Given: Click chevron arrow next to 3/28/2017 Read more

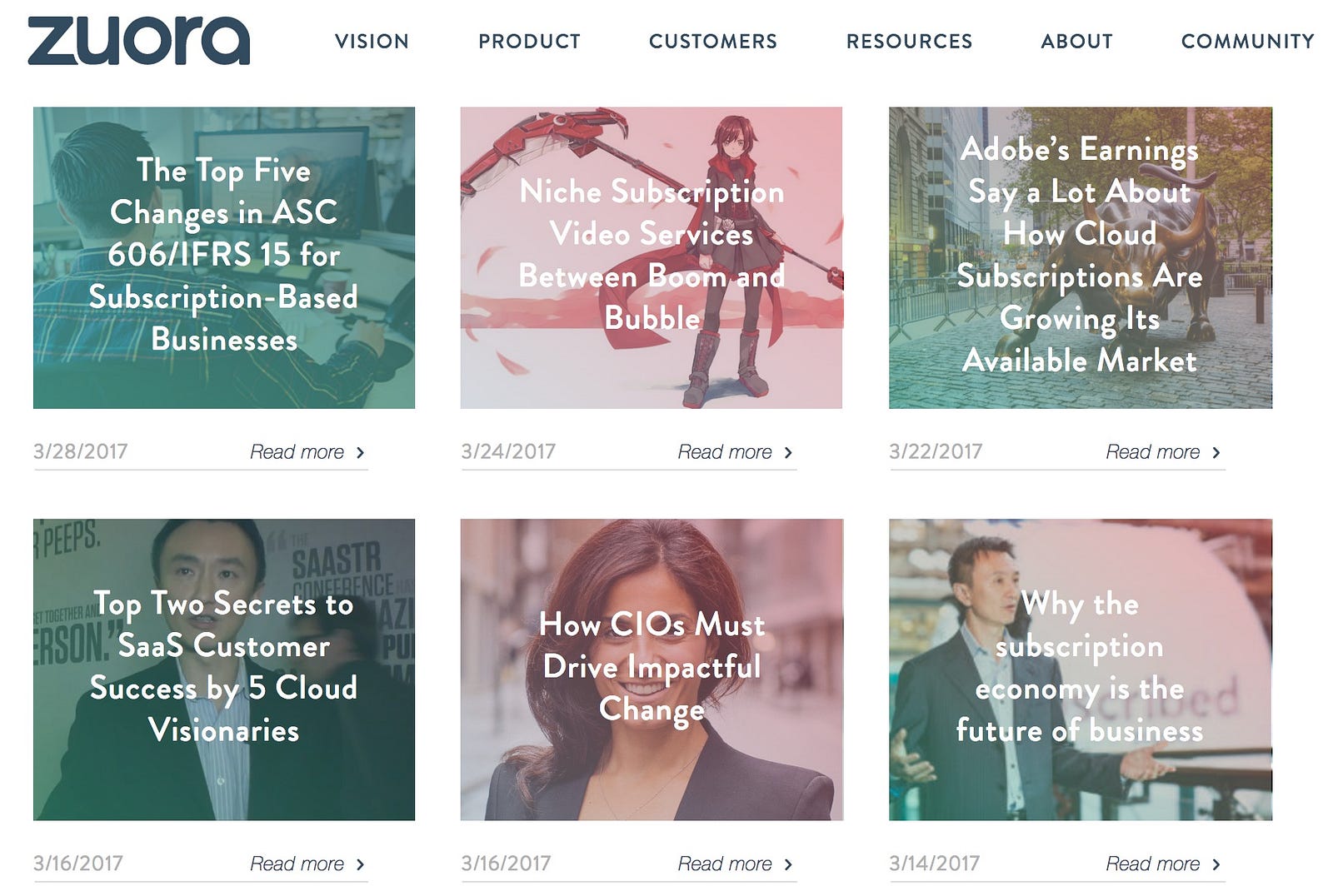Looking at the screenshot, I should (x=361, y=453).
